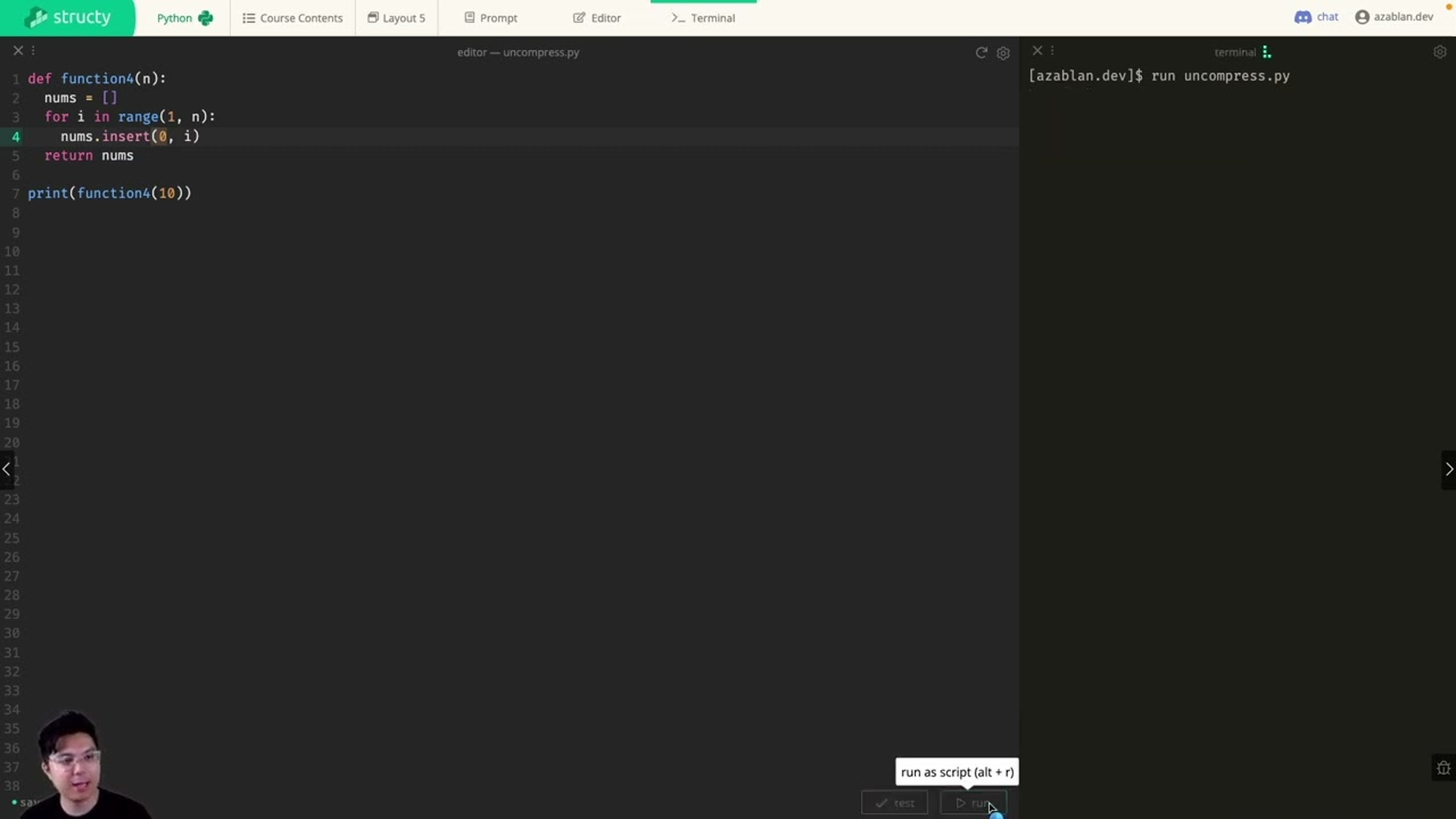Open the bug report icon
The image size is (1456, 819).
pos(1443,768)
